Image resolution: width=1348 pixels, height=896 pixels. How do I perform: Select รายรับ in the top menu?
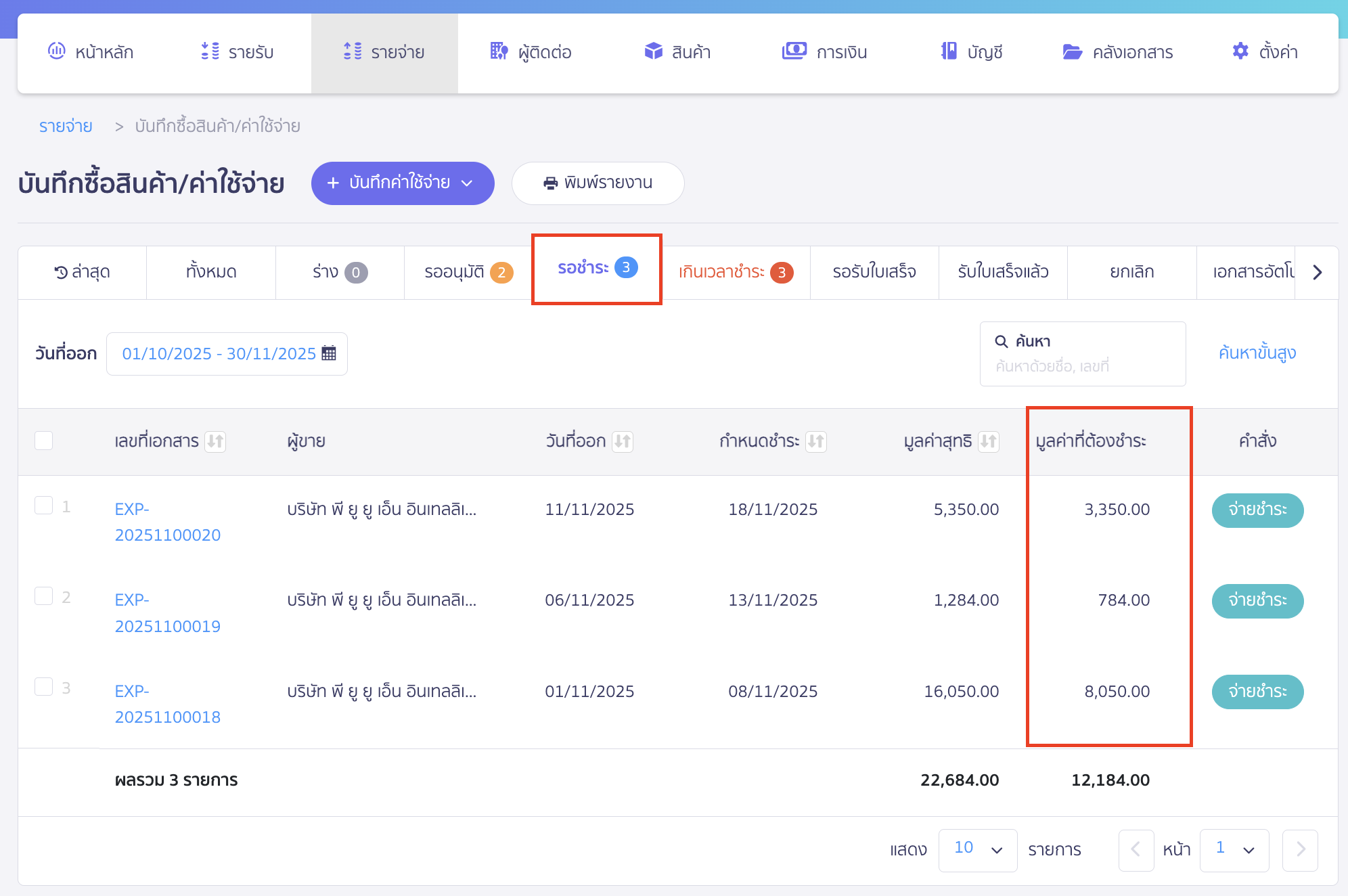(x=238, y=51)
